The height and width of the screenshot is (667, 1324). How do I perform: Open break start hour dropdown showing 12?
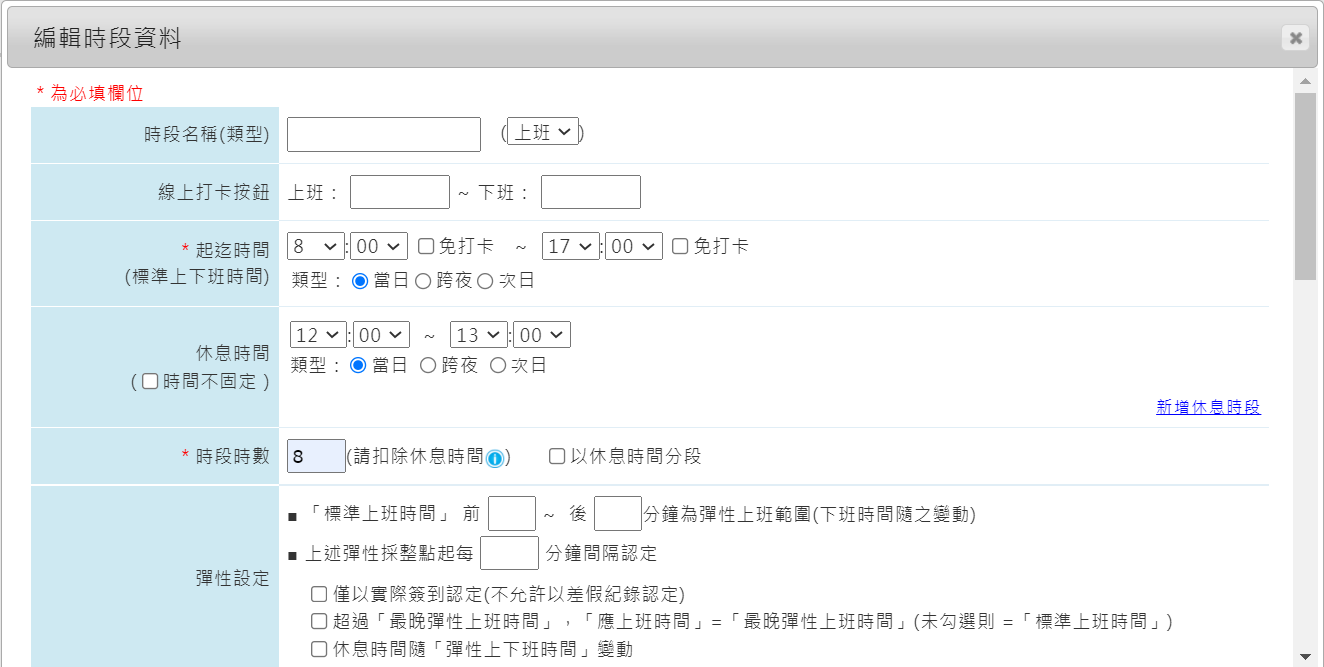tap(318, 335)
